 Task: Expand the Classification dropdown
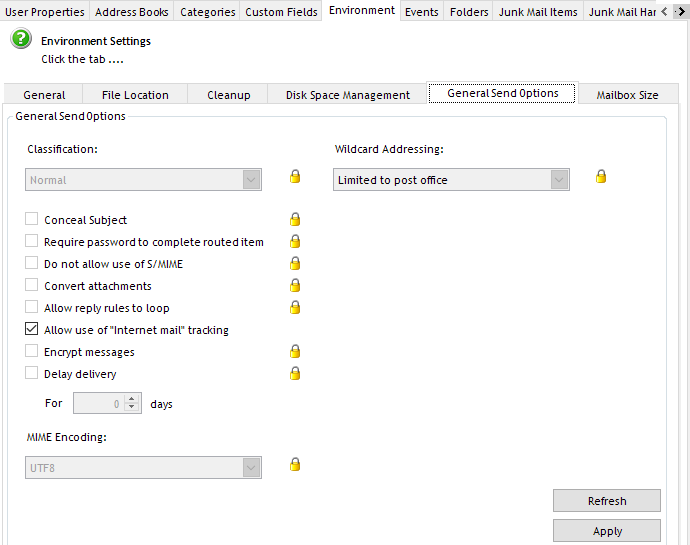251,180
